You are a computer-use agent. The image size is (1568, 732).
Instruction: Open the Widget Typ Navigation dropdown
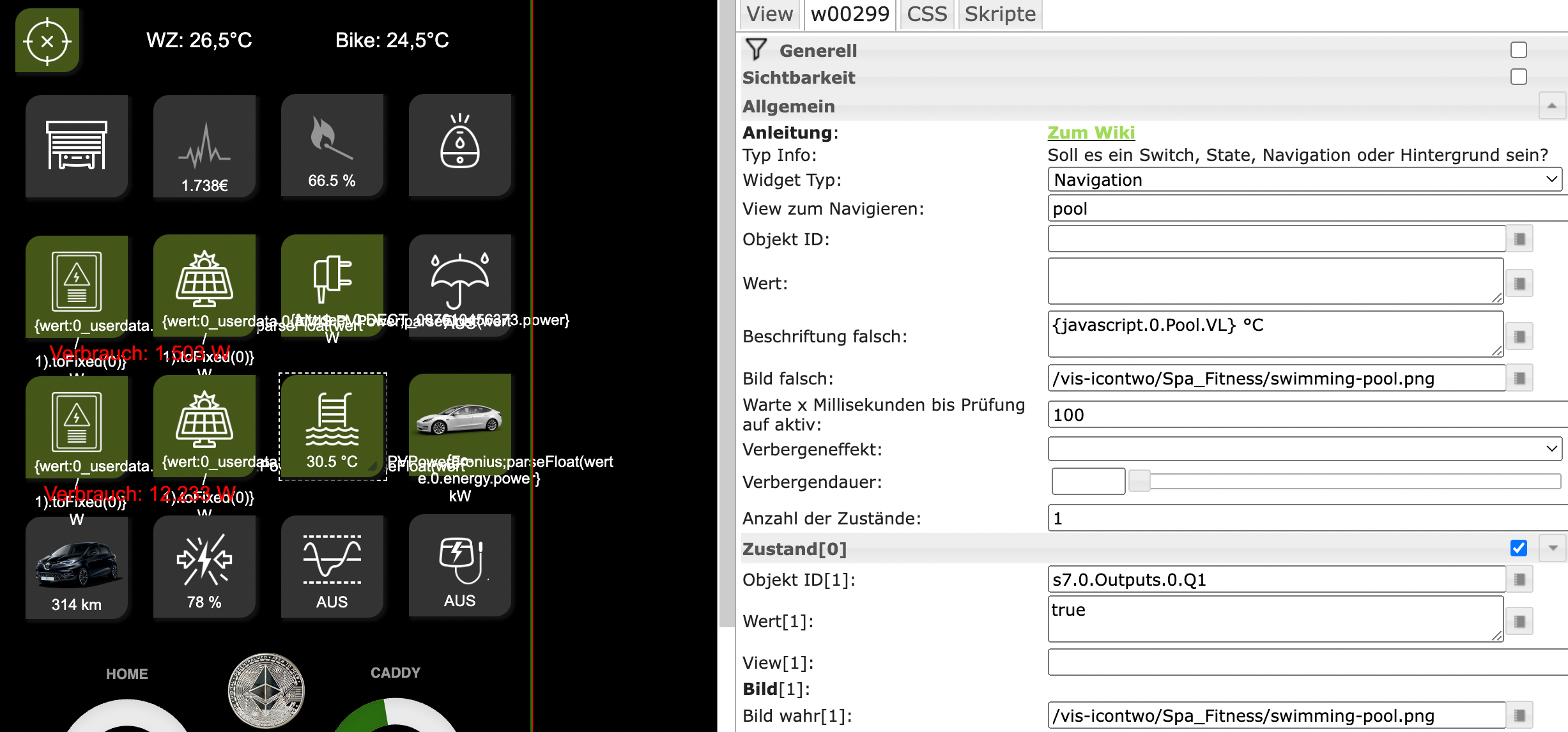[1303, 179]
